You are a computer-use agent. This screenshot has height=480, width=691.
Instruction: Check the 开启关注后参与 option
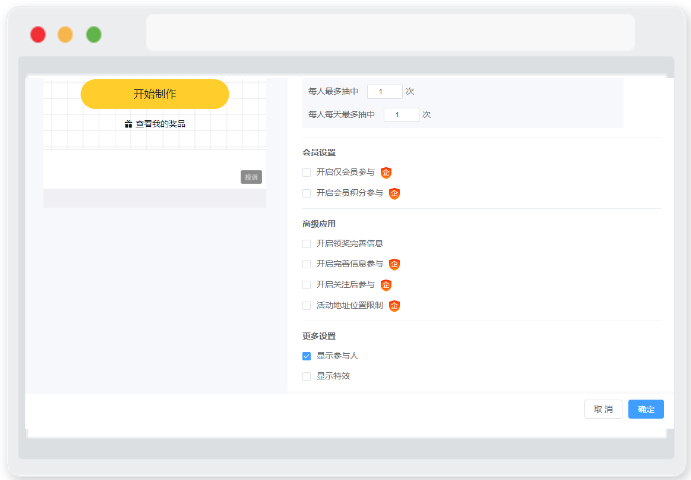point(306,285)
